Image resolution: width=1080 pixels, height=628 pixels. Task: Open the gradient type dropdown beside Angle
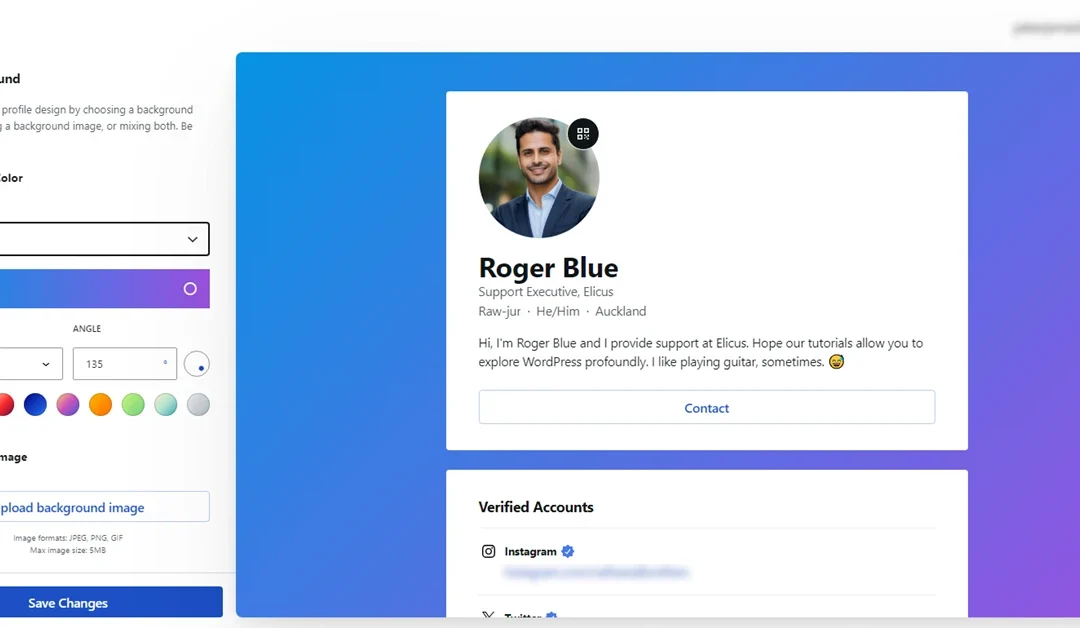point(31,364)
